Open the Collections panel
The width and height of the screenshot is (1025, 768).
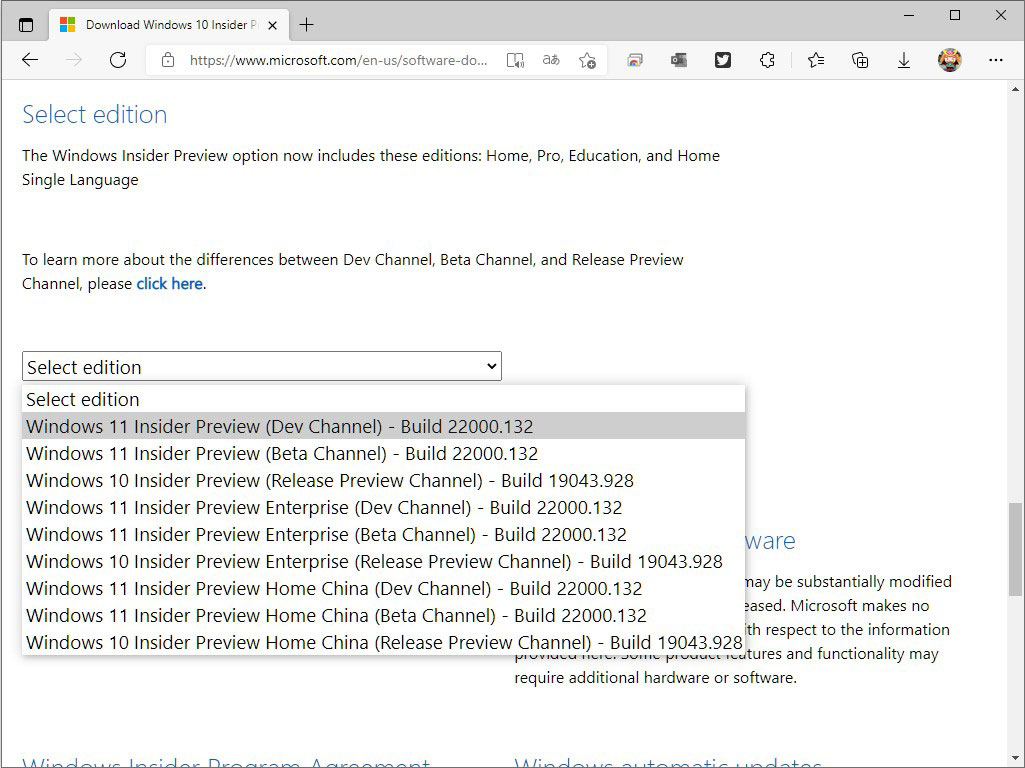click(860, 60)
